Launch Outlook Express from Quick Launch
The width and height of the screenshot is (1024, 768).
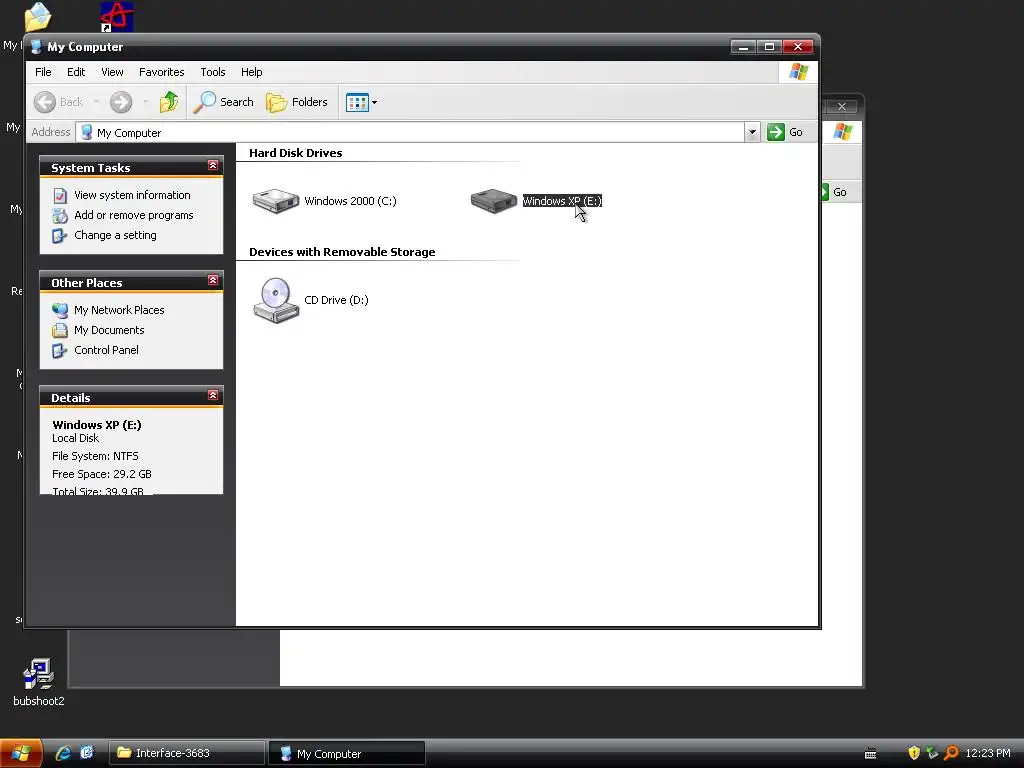87,753
